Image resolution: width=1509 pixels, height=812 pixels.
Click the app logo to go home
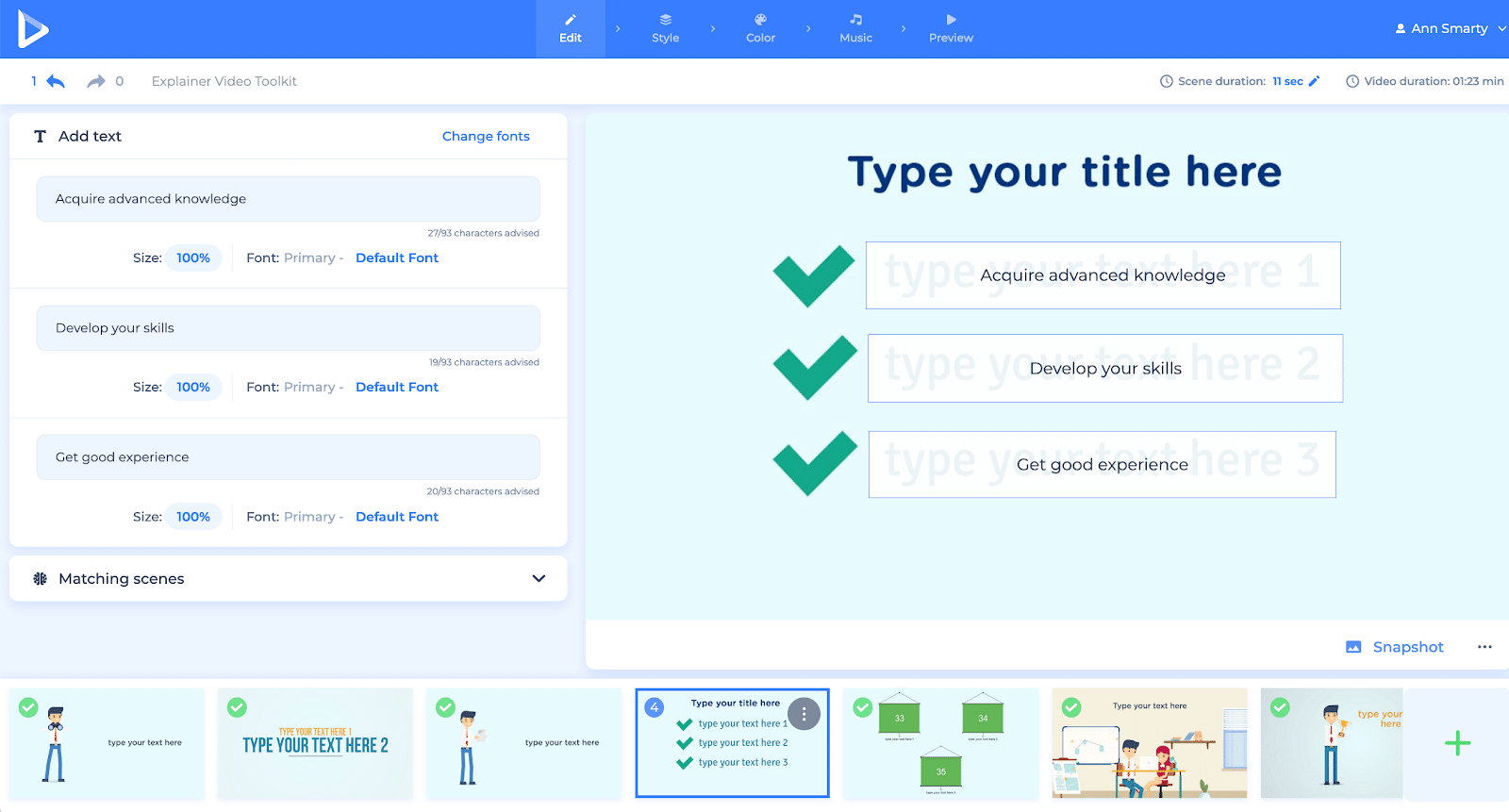coord(33,29)
